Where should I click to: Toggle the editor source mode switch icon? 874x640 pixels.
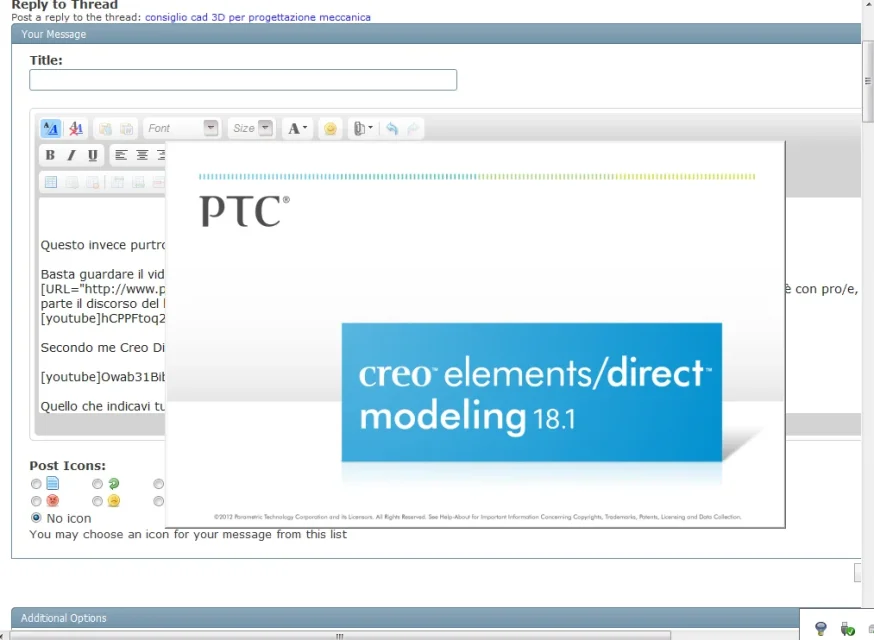pyautogui.click(x=51, y=129)
